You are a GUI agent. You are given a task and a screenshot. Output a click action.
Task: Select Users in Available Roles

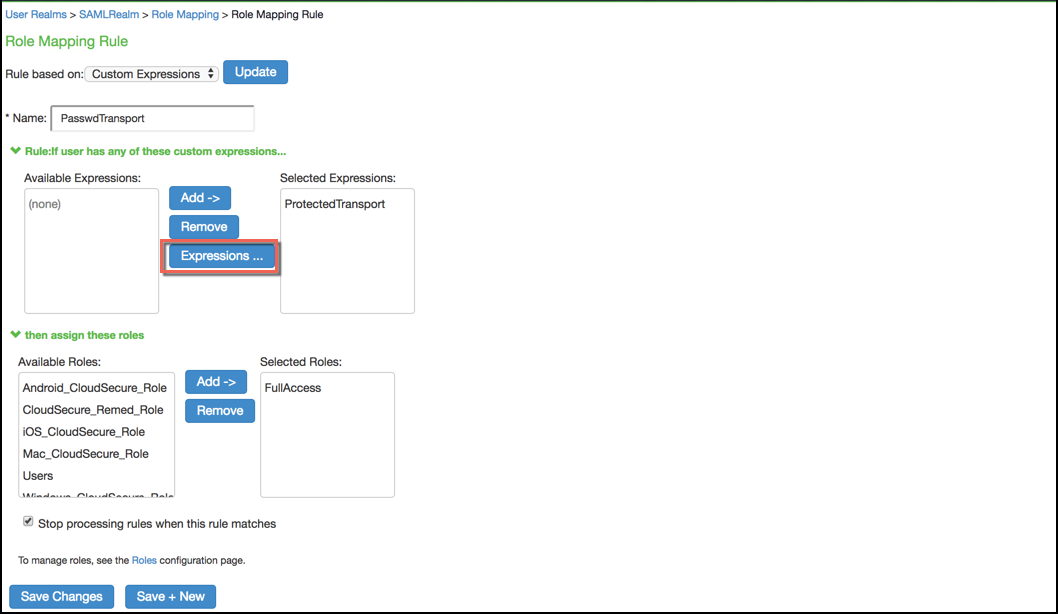[x=37, y=475]
